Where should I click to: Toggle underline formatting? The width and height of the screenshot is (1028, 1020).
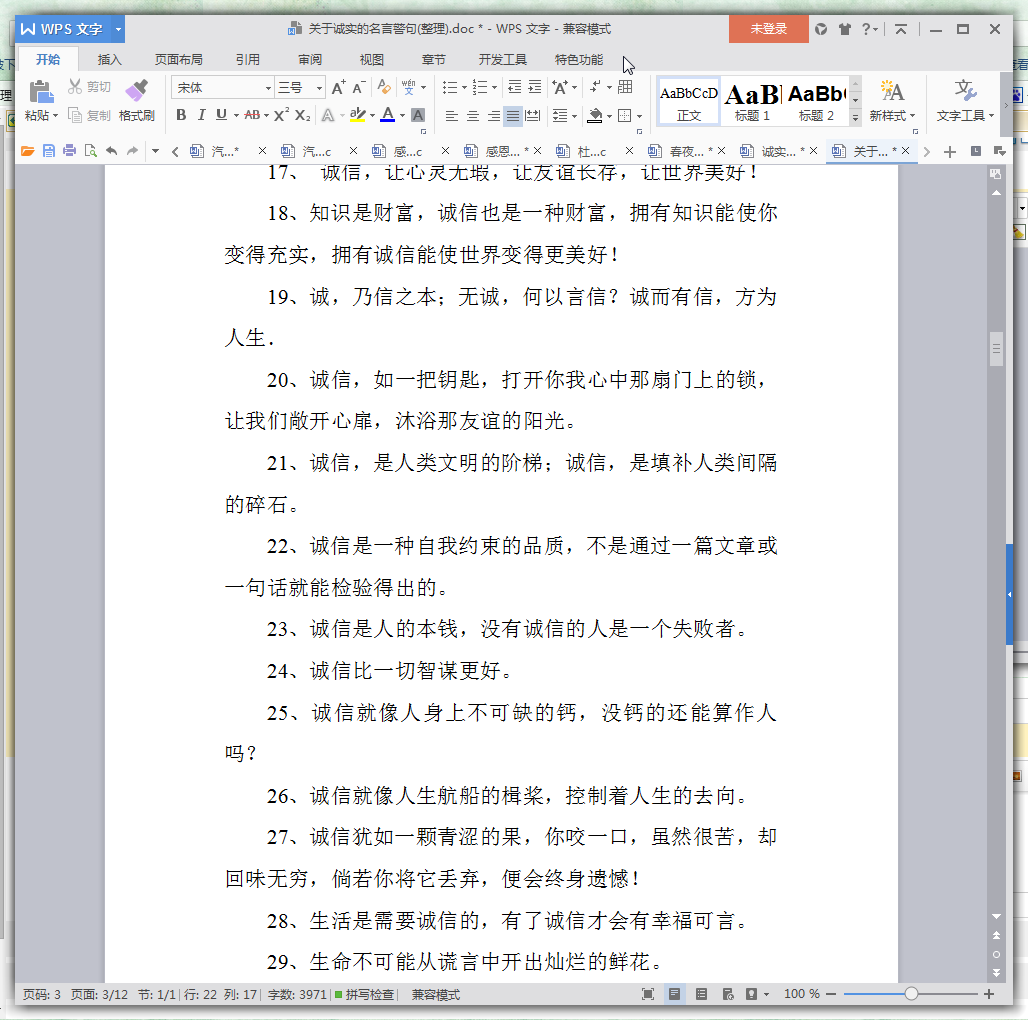(x=222, y=115)
